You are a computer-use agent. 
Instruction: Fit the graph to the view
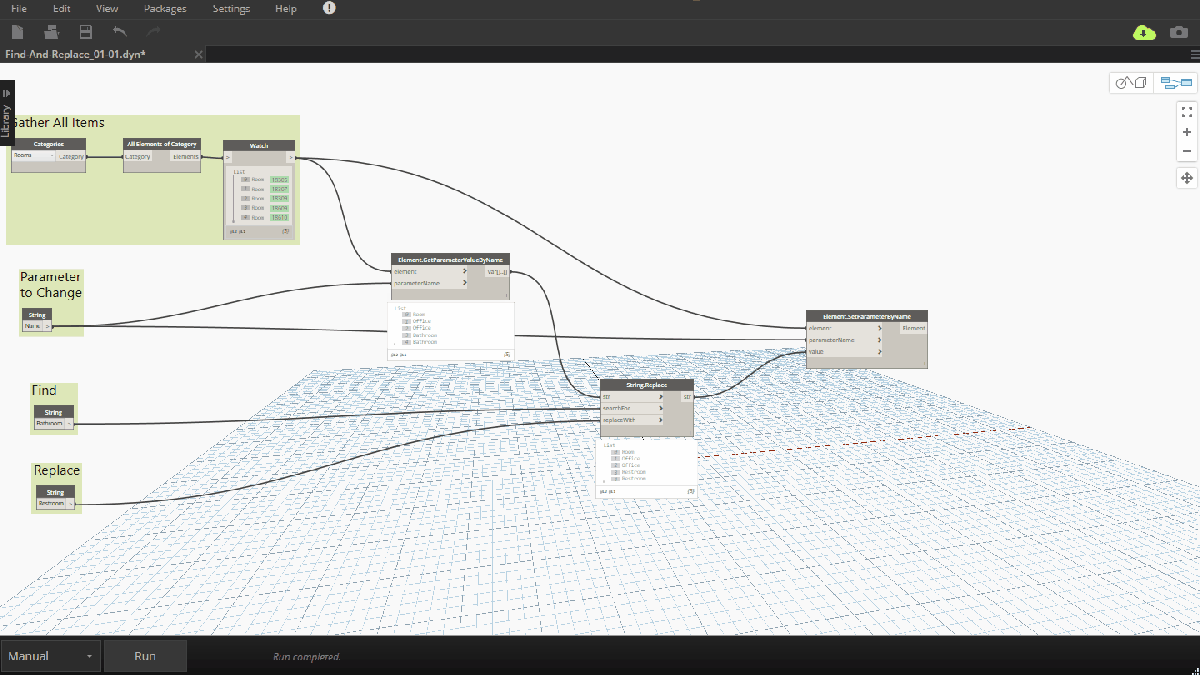(1187, 111)
